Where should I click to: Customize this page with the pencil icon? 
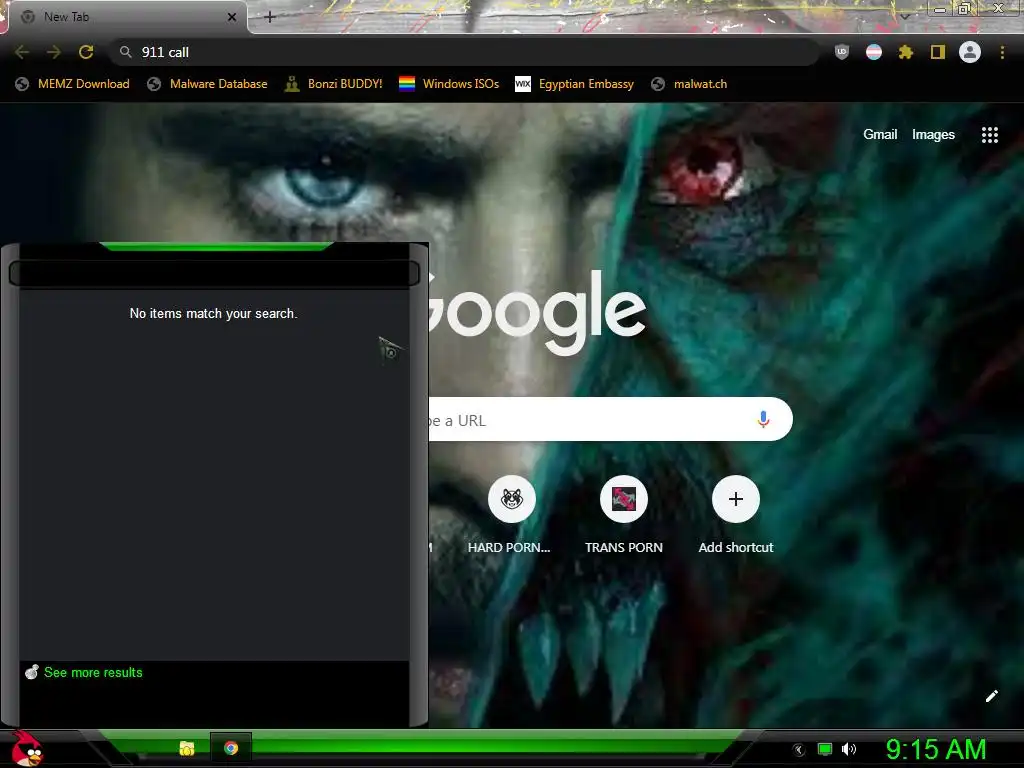coord(991,696)
